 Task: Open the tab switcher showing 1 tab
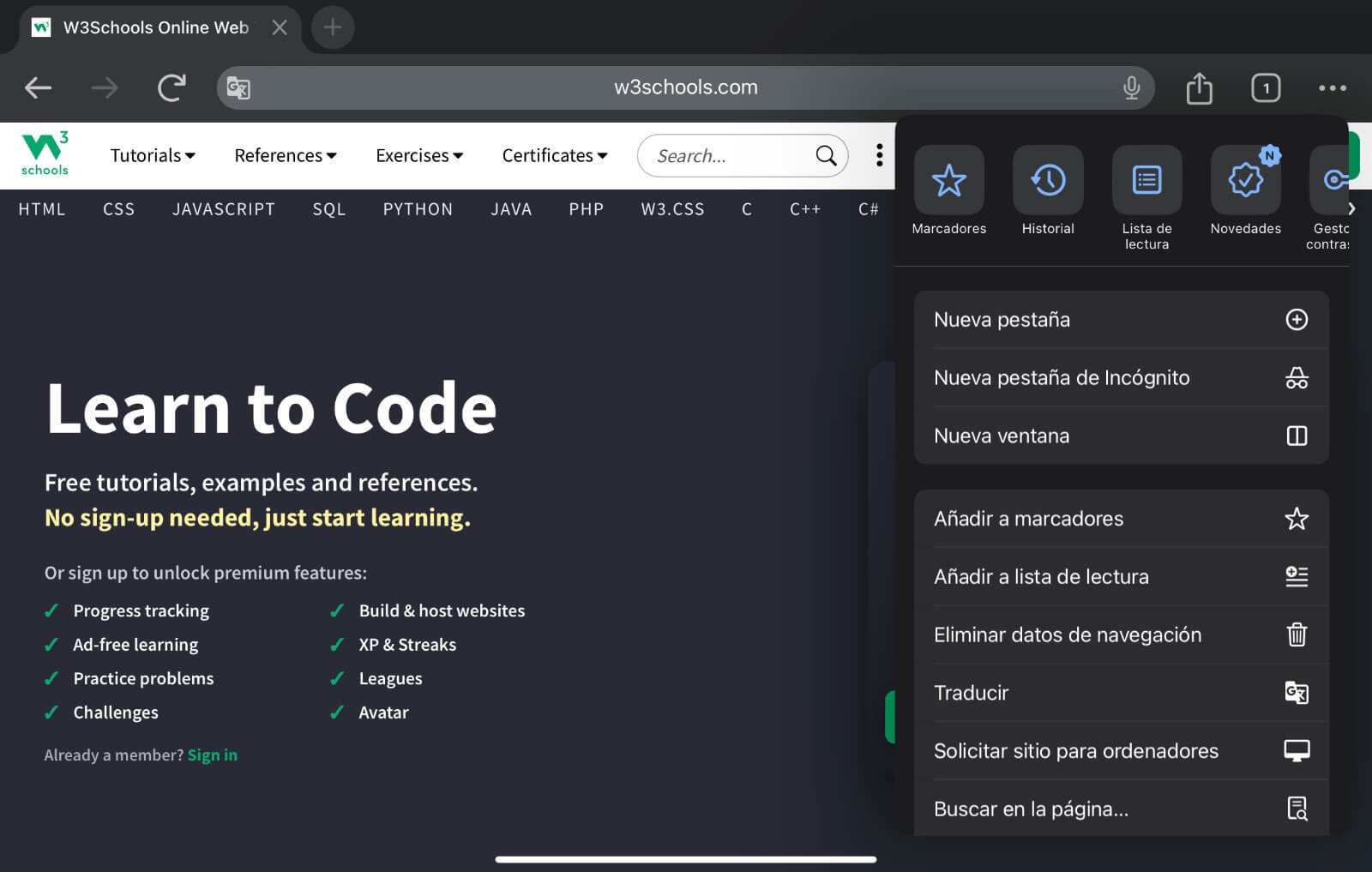(x=1266, y=87)
